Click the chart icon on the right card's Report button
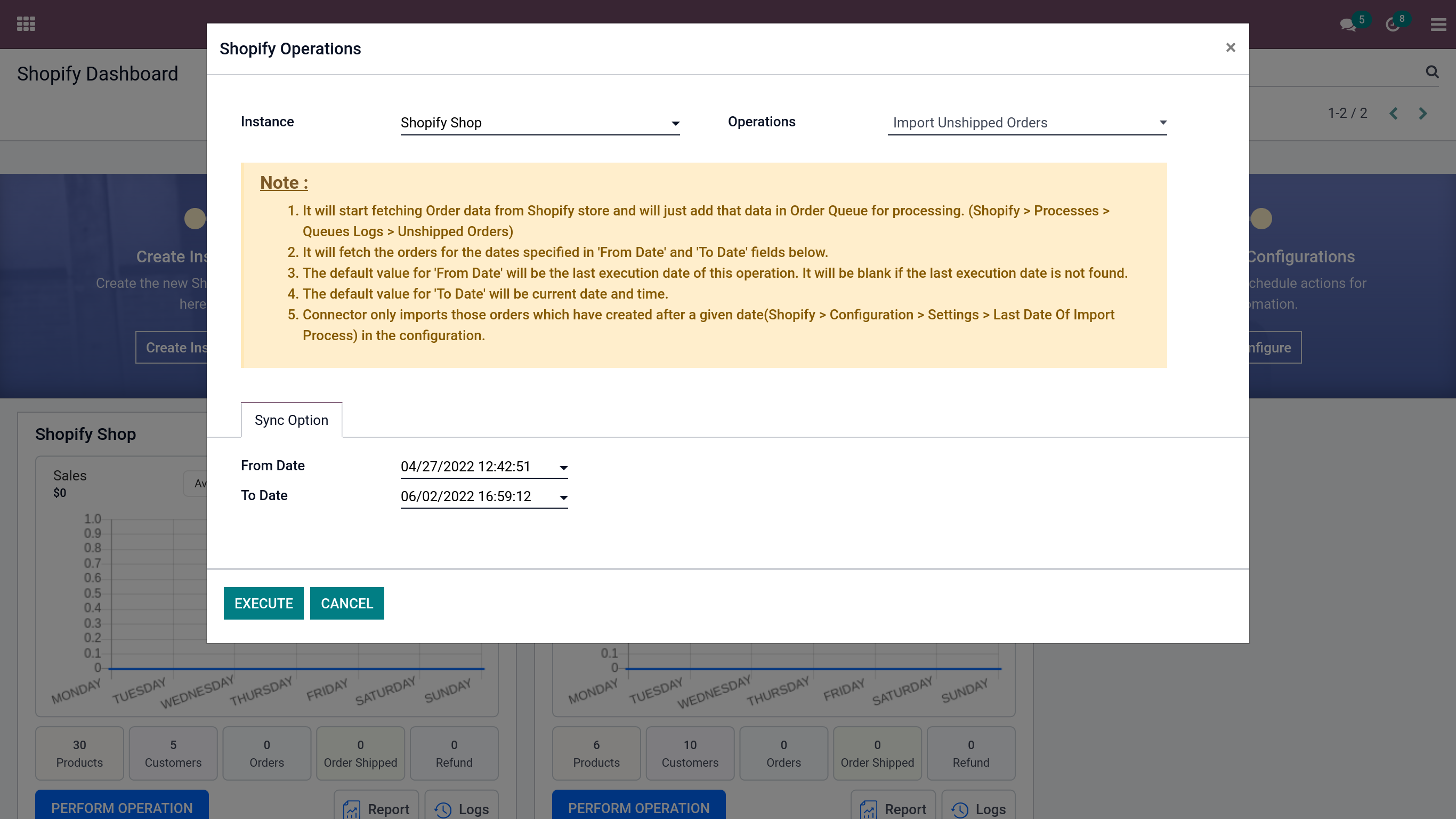Screen dimensions: 1456x819 [x=869, y=809]
